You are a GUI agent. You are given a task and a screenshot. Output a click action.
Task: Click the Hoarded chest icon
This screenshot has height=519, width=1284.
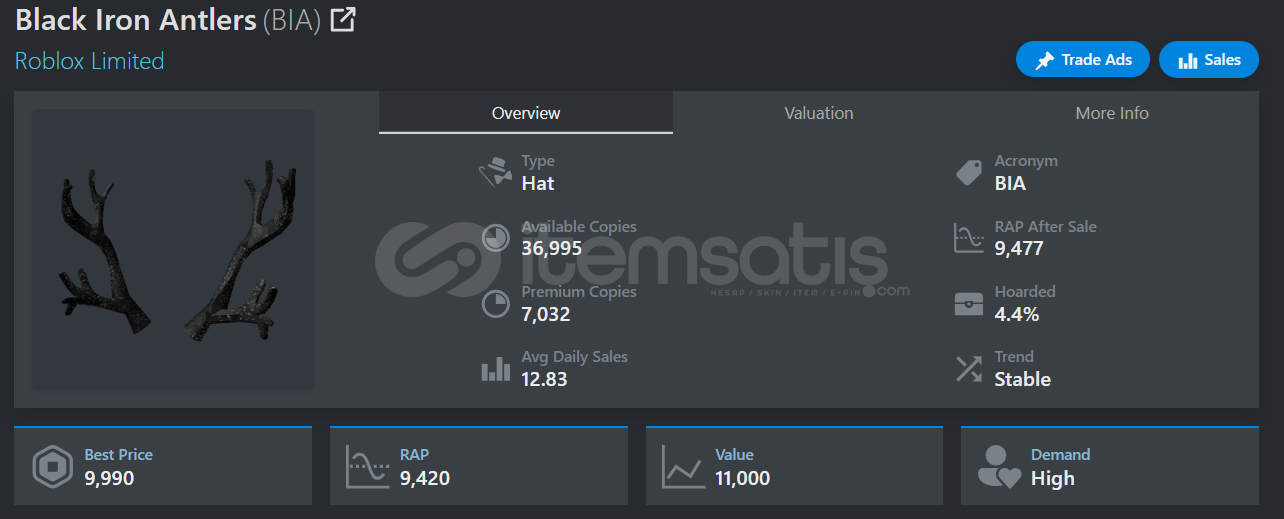[x=968, y=304]
